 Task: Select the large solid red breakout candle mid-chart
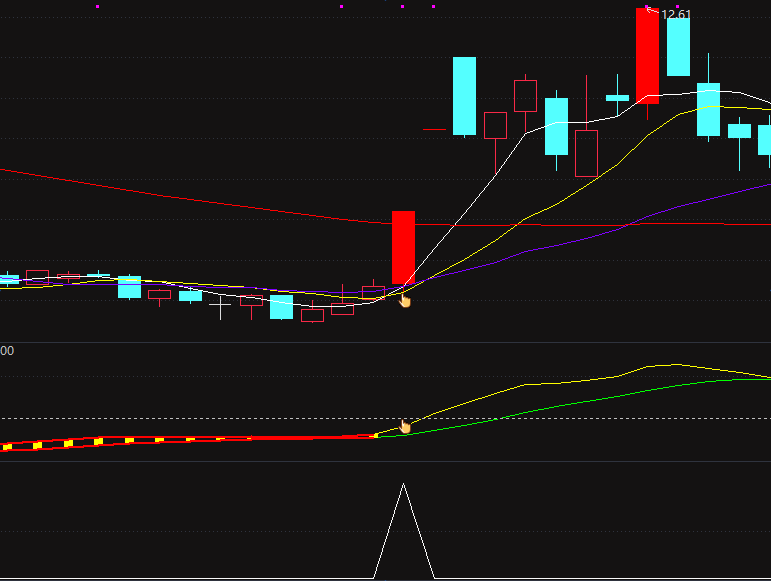tap(403, 248)
